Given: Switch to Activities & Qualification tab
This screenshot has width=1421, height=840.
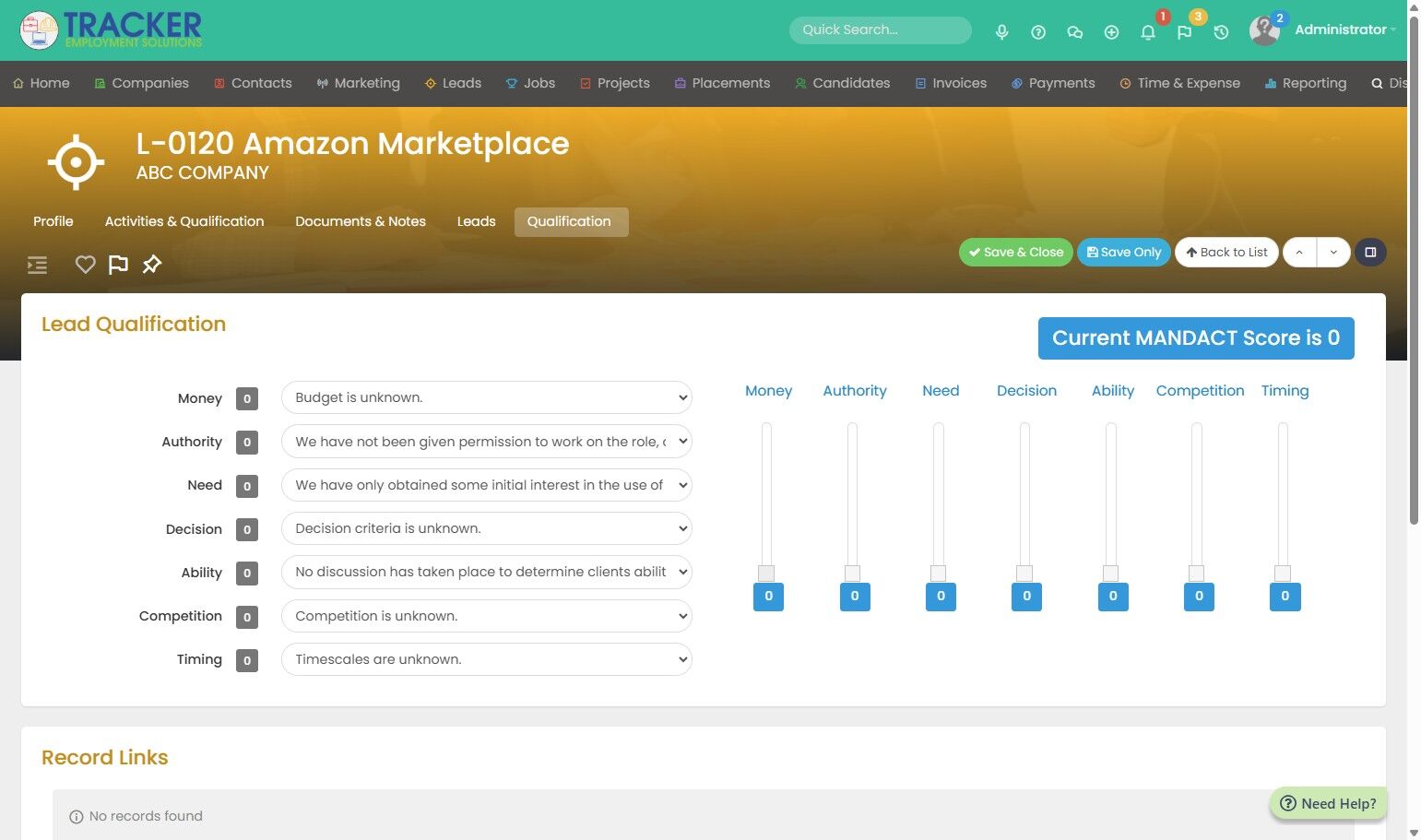Looking at the screenshot, I should [x=184, y=221].
